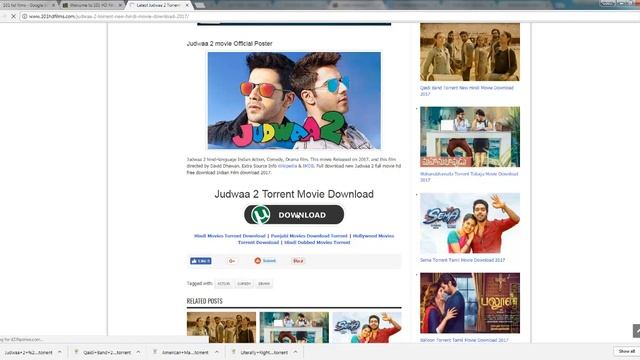Open Mahanubhavudu sidebar thumbnail
This screenshot has width=640, height=360.
470,137
